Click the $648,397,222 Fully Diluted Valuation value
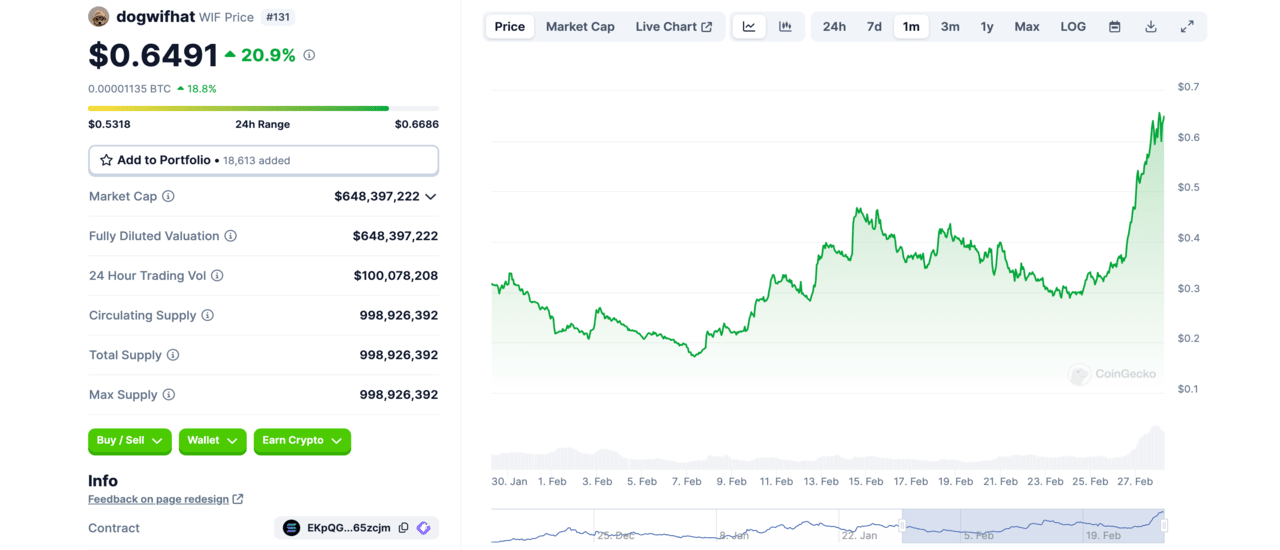 (395, 236)
